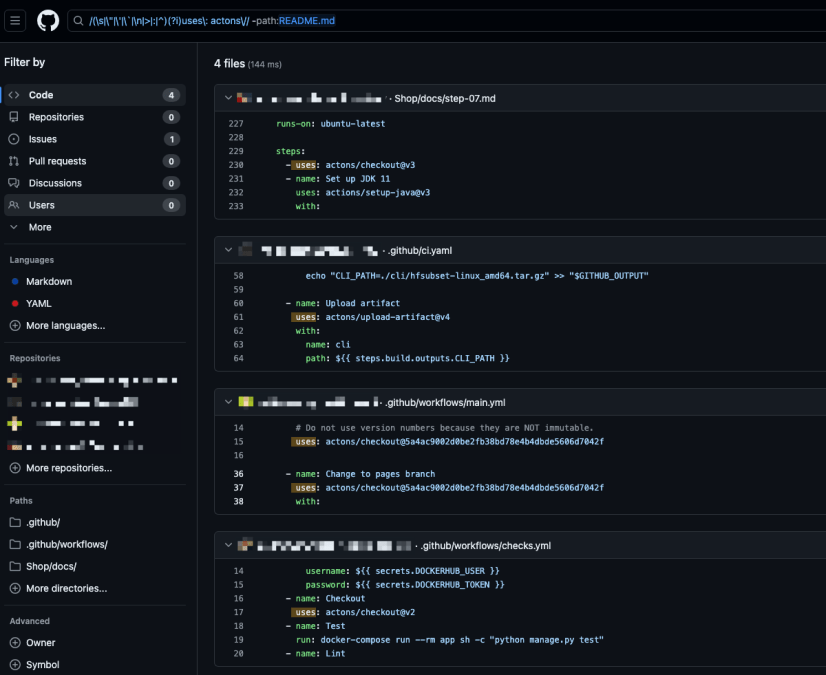Filter by Shop/docs/ path
This screenshot has height=675, width=826.
[x=51, y=566]
